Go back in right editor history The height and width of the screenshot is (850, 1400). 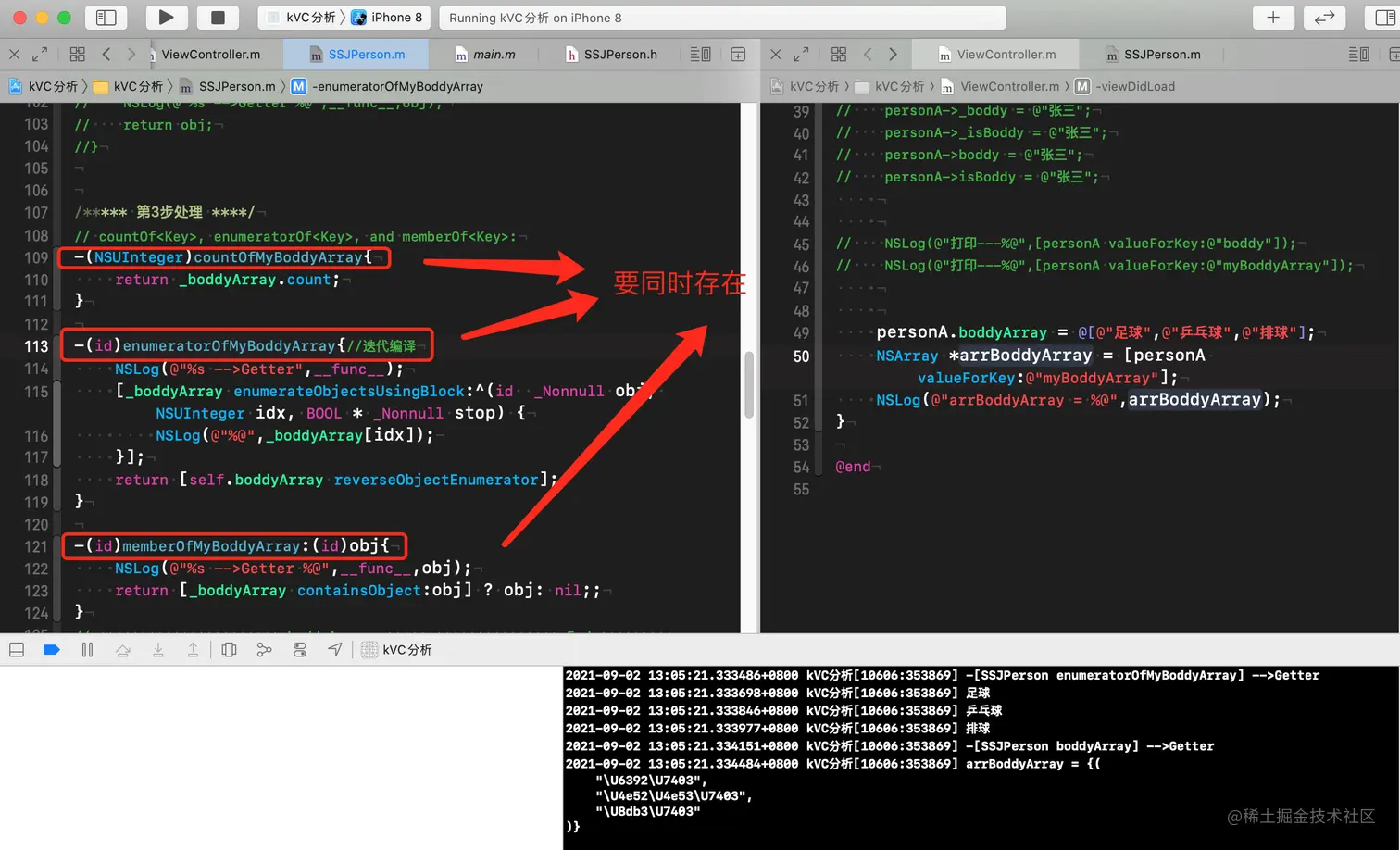(x=868, y=55)
